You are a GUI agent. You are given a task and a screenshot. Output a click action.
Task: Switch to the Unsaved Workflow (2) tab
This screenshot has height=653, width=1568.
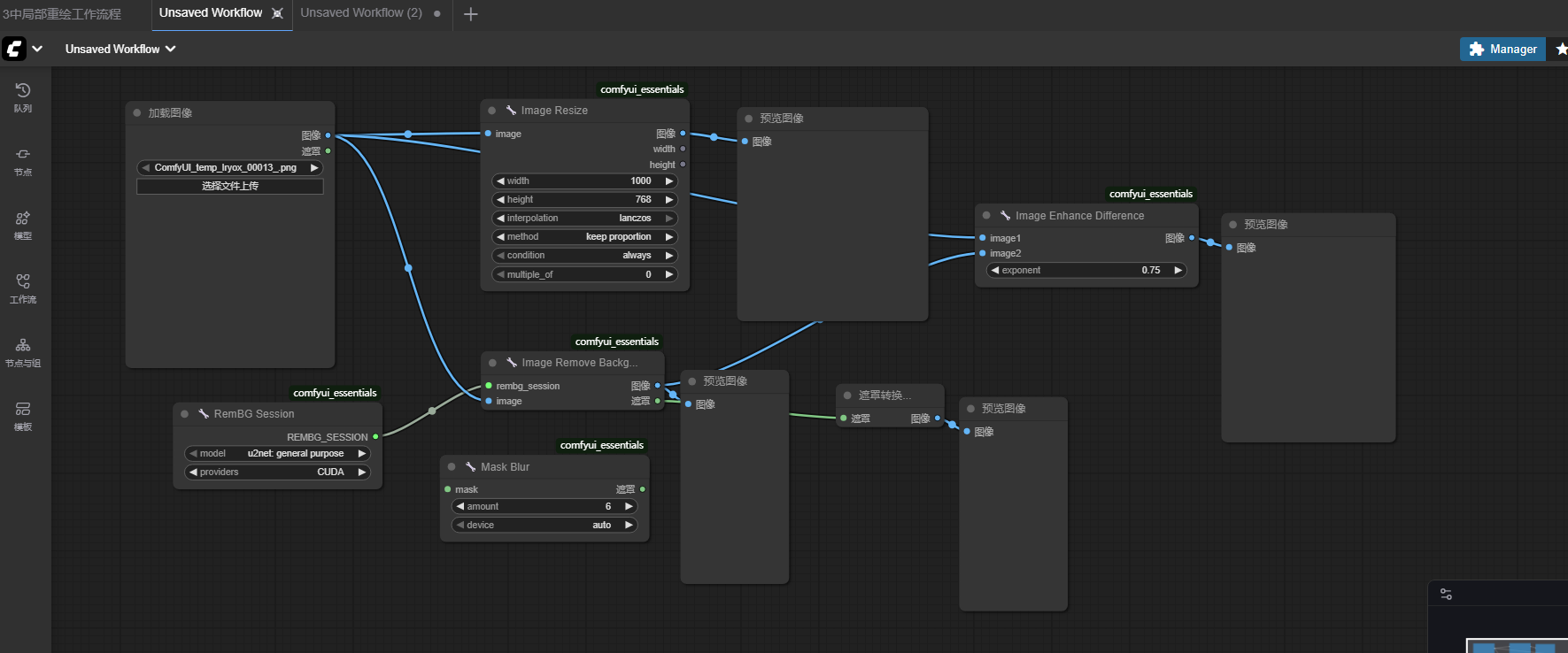tap(361, 13)
